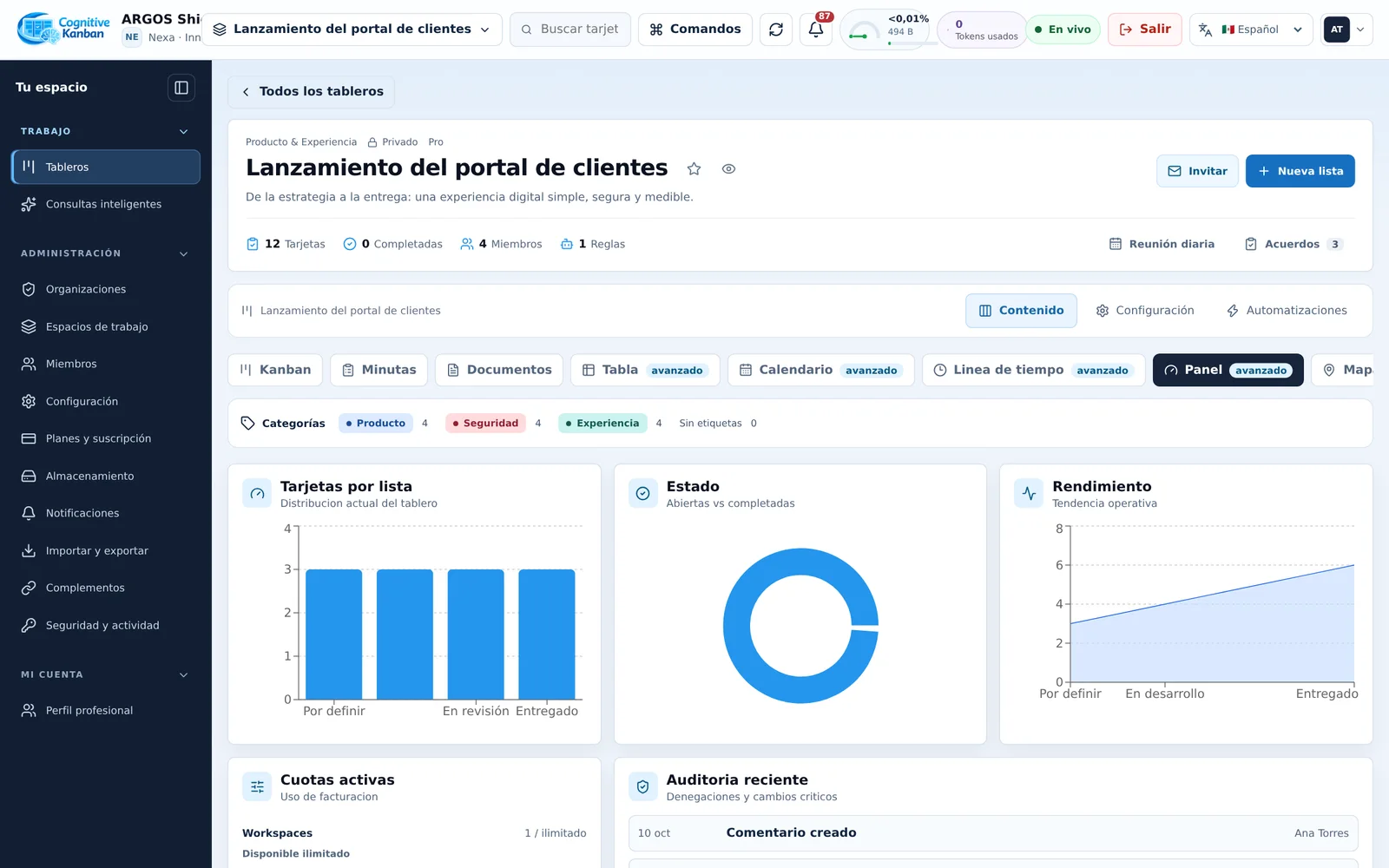Toggle board watch eye icon
The image size is (1389, 868).
pos(728,169)
